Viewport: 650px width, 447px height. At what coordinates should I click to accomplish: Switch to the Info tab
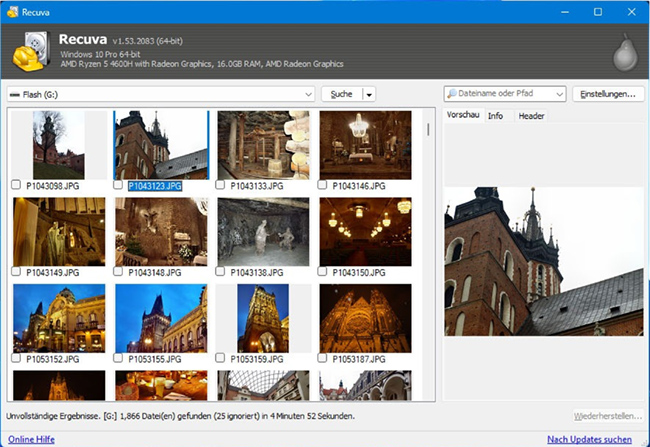[495, 116]
